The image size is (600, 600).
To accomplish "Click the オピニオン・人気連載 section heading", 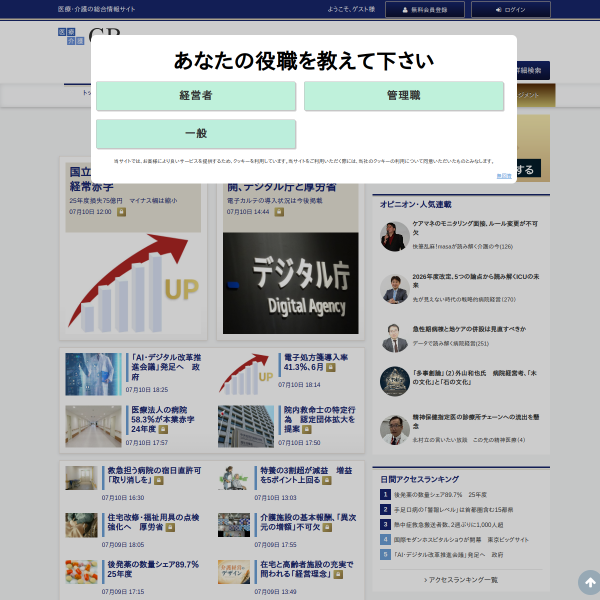I will coord(416,205).
